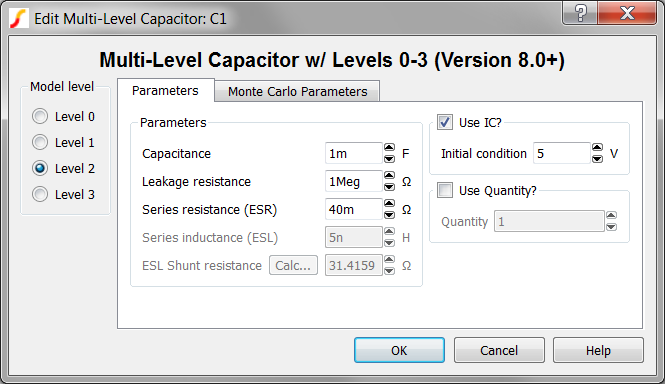Image resolution: width=665 pixels, height=384 pixels.
Task: Confirm with the OK button
Action: pyautogui.click(x=399, y=350)
